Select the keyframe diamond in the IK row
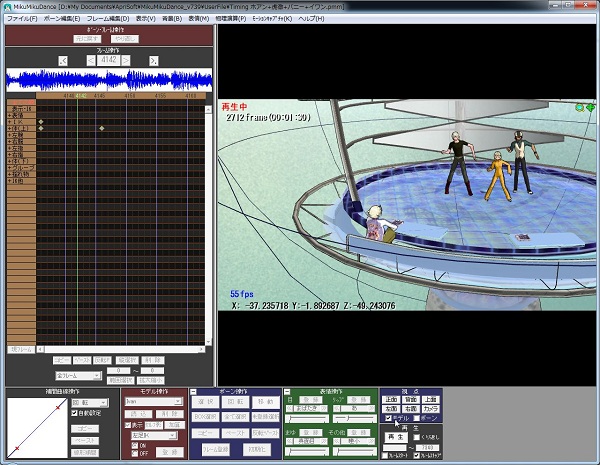This screenshot has height=465, width=600. click(x=41, y=122)
